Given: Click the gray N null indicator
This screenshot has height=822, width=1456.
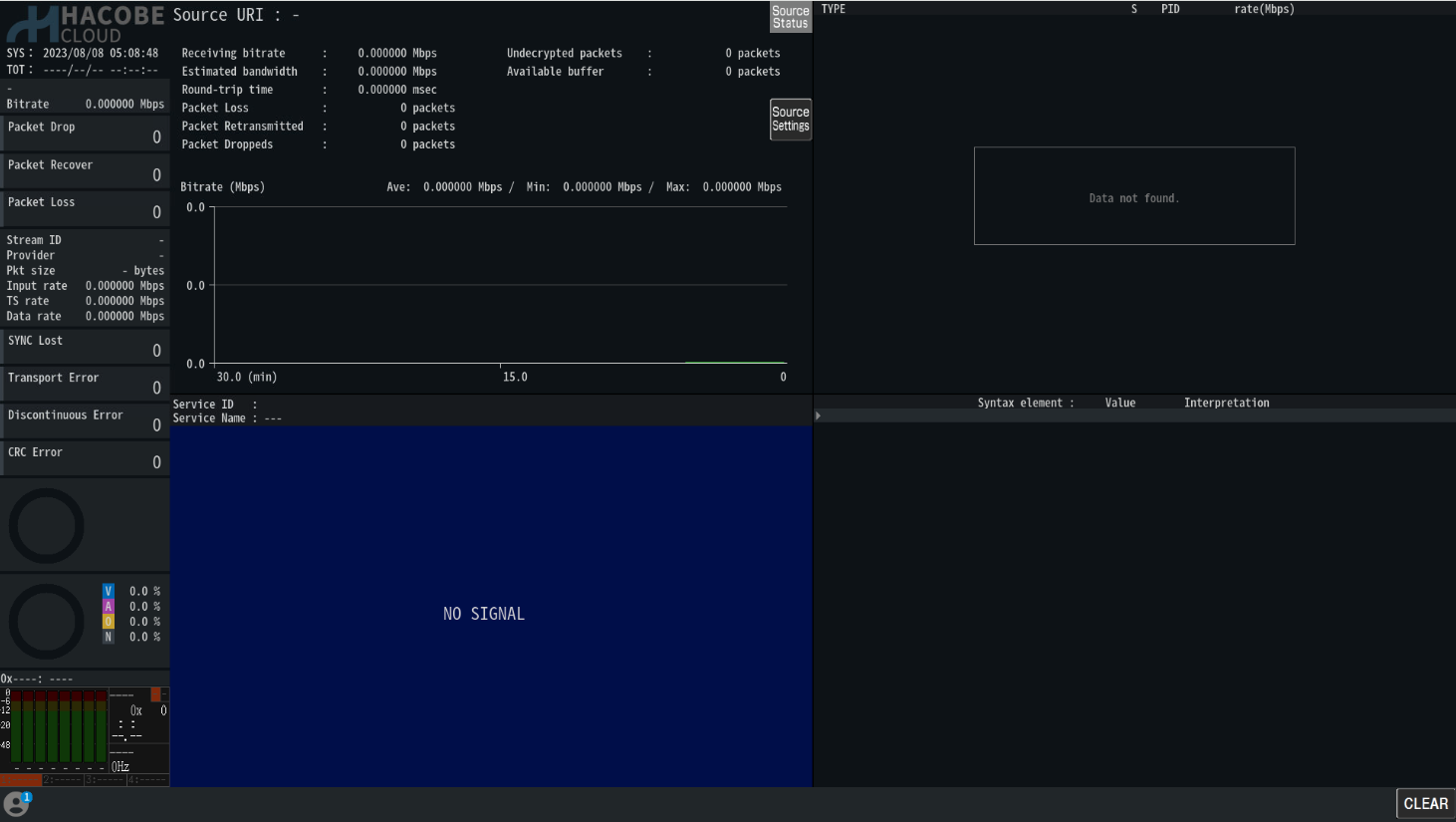Looking at the screenshot, I should pos(109,637).
